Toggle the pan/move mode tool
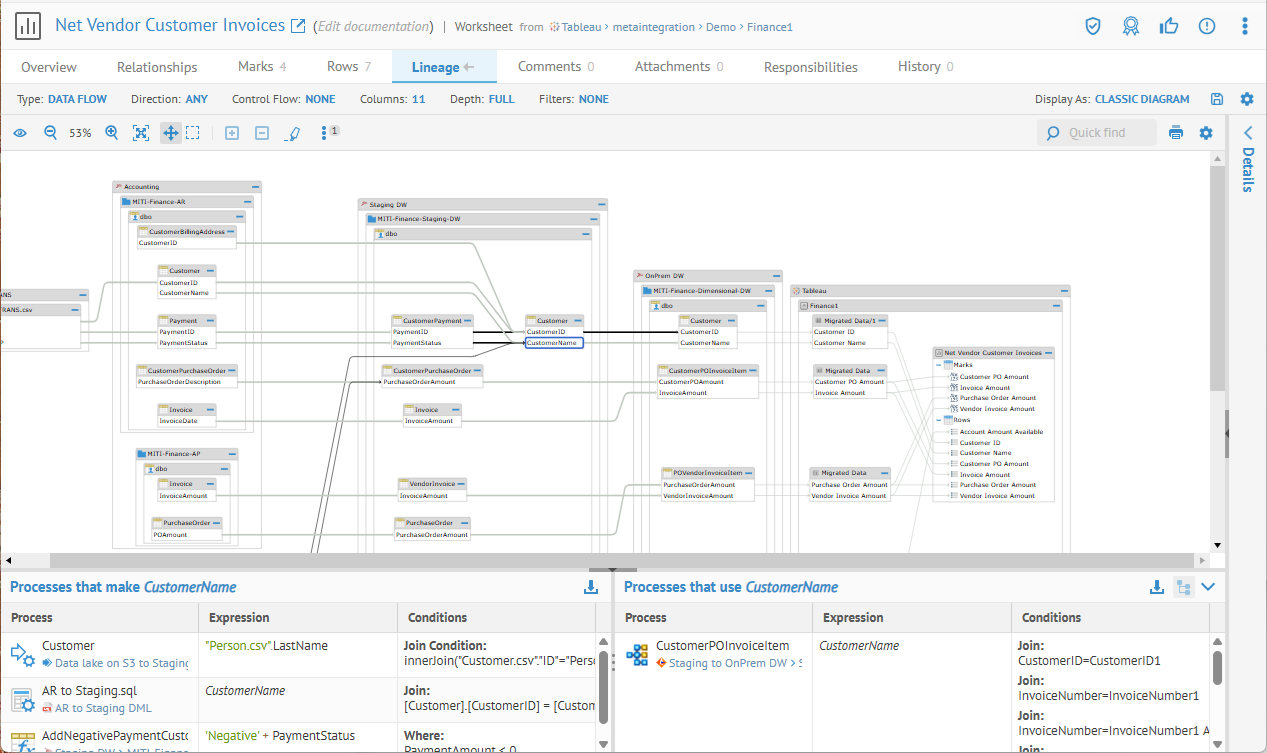Viewport: 1267px width, 753px height. (x=170, y=133)
